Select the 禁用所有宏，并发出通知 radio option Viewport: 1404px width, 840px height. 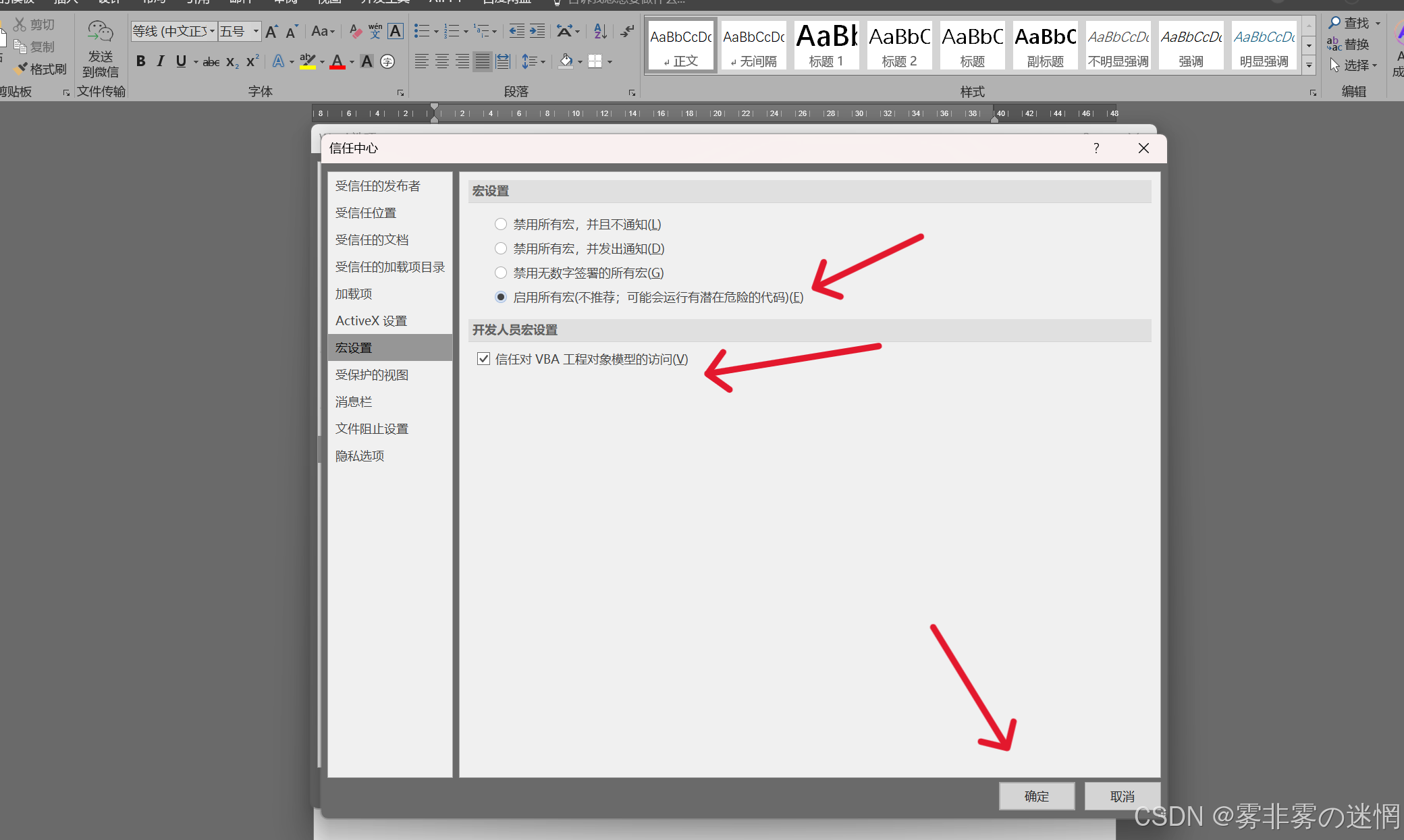point(501,249)
